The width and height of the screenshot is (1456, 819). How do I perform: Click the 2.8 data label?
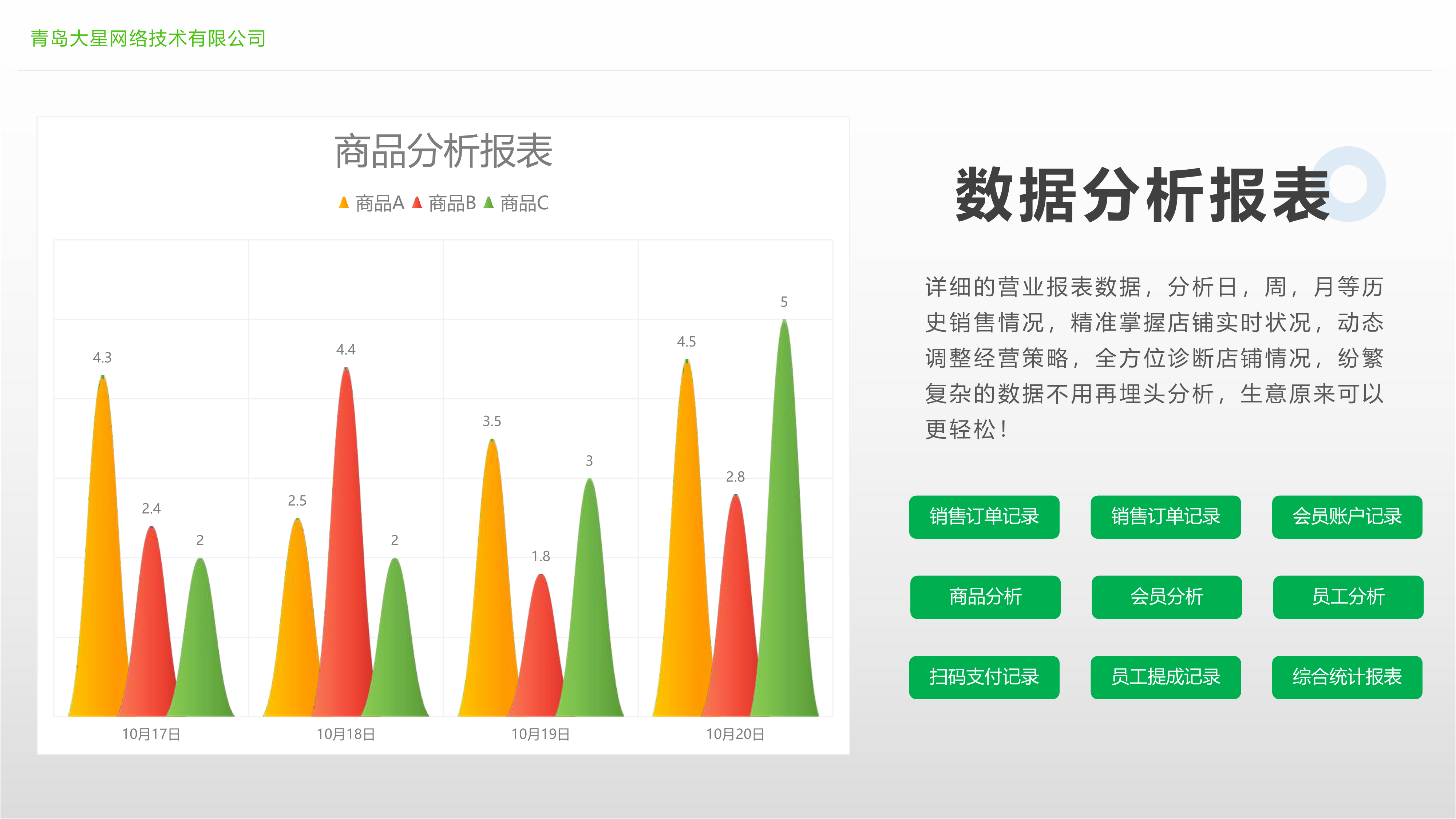point(735,477)
